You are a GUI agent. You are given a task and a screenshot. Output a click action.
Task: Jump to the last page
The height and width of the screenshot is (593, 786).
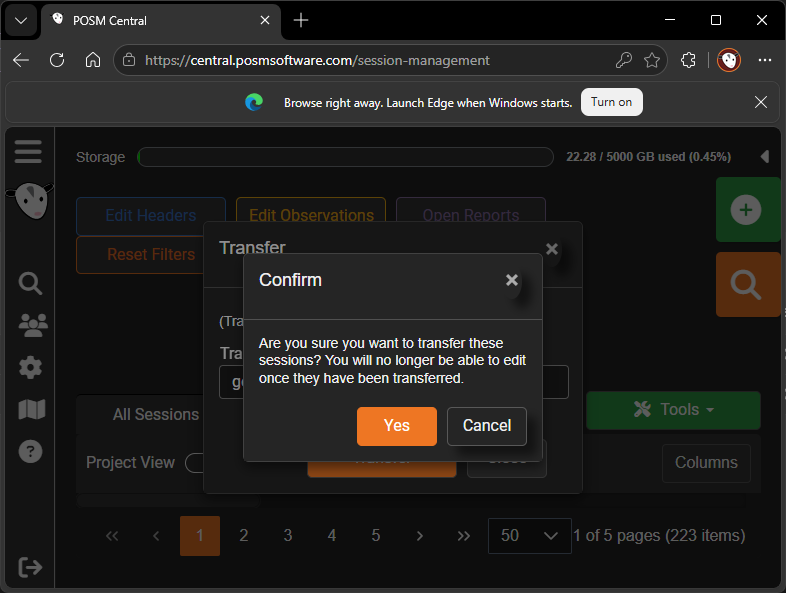(x=464, y=535)
